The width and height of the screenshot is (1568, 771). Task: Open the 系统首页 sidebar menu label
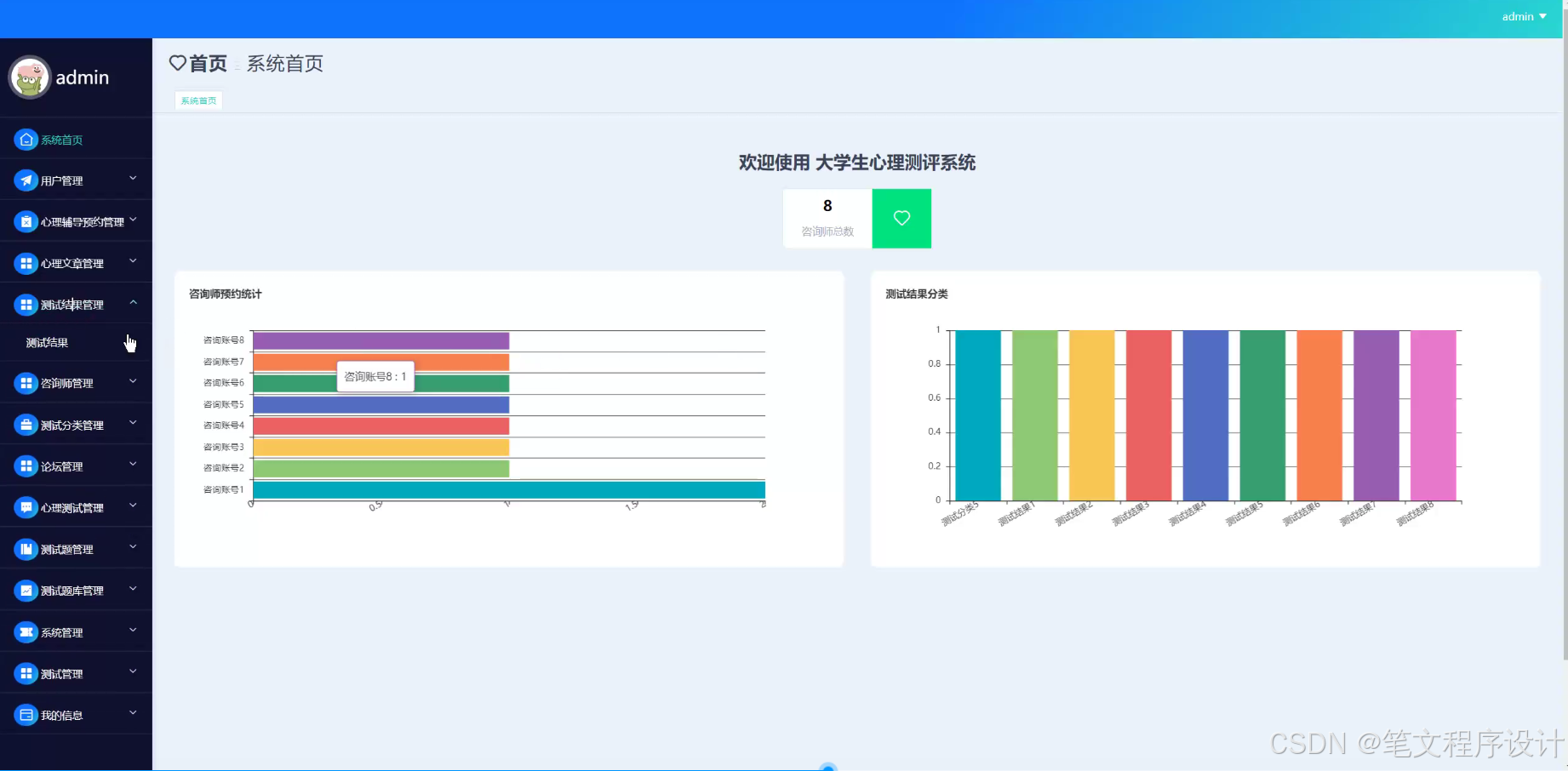[x=61, y=140]
